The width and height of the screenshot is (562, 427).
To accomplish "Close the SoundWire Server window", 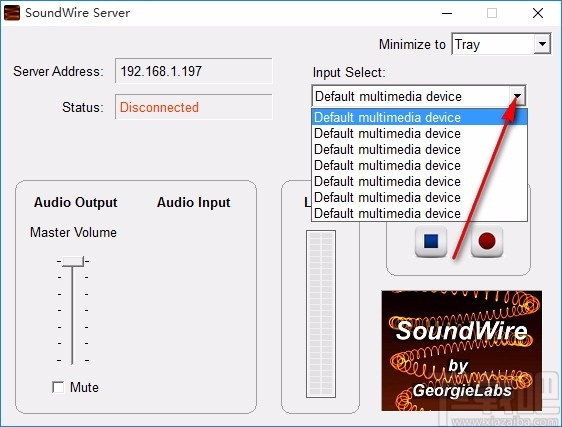I will (538, 13).
